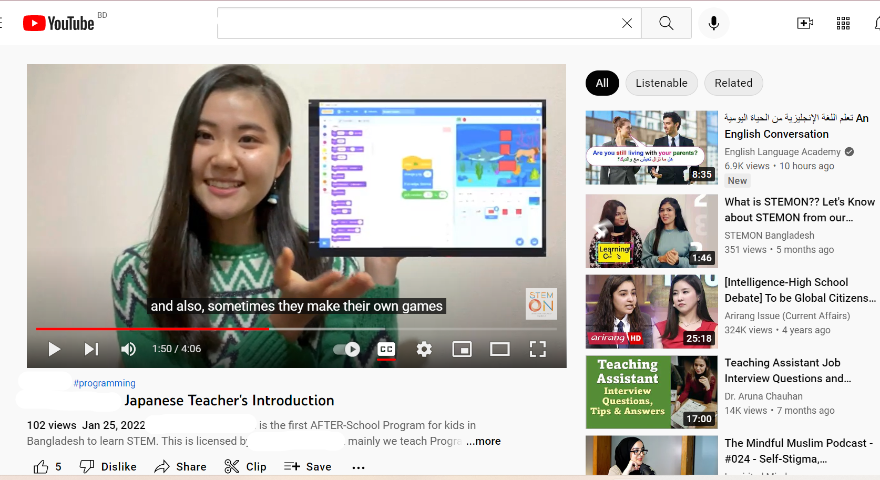Open the three-dot more actions menu
Screen dimensions: 880x480
coord(358,467)
